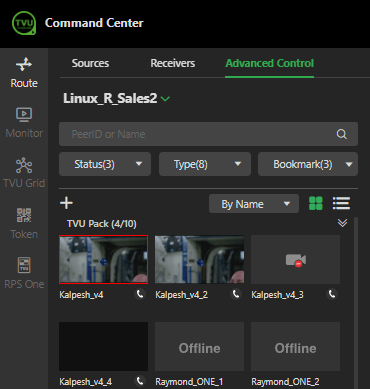Open the Status(3) filter dropdown
This screenshot has height=389, width=370.
[x=105, y=164]
